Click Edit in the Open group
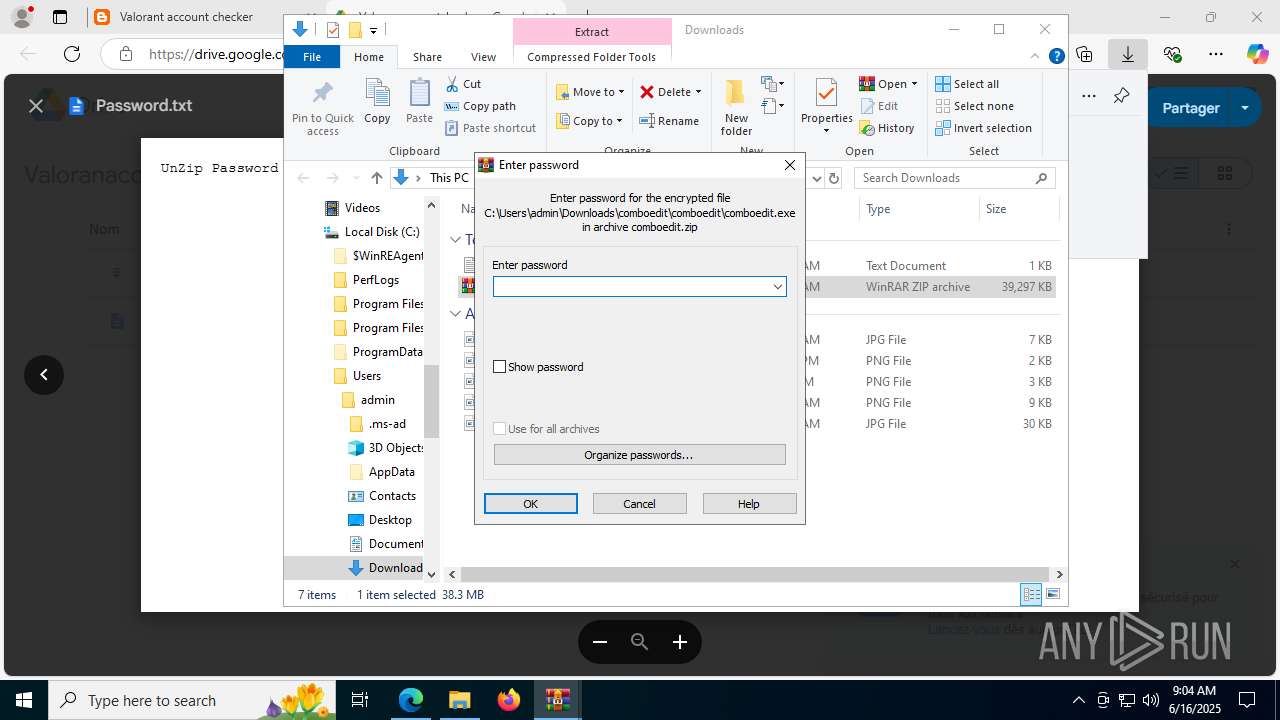The height and width of the screenshot is (720, 1280). pyautogui.click(x=878, y=106)
